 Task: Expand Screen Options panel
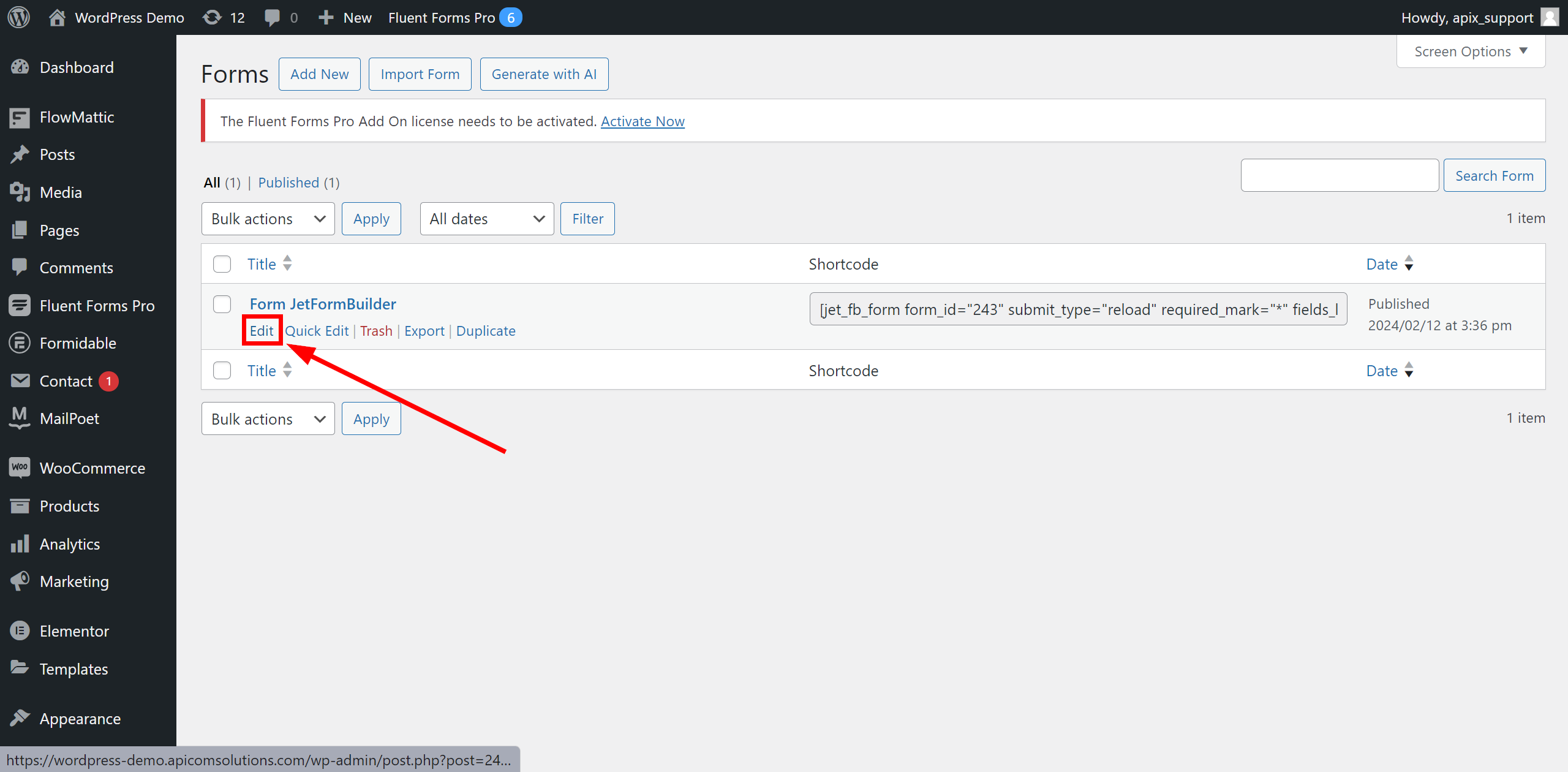point(1471,51)
